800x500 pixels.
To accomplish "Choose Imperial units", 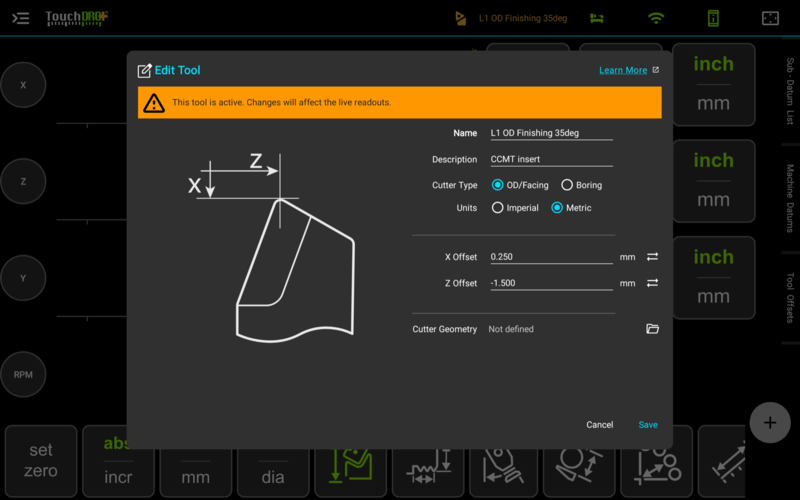I will 515,208.
